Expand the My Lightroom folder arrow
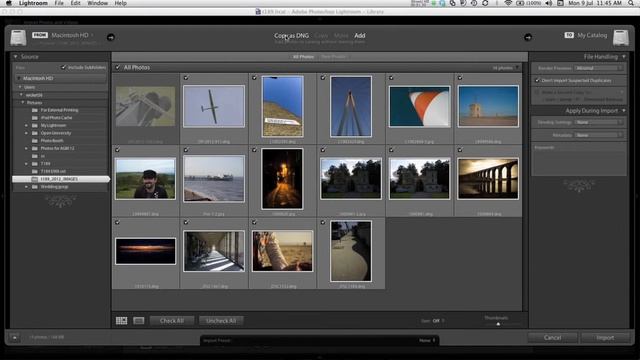 [27, 125]
